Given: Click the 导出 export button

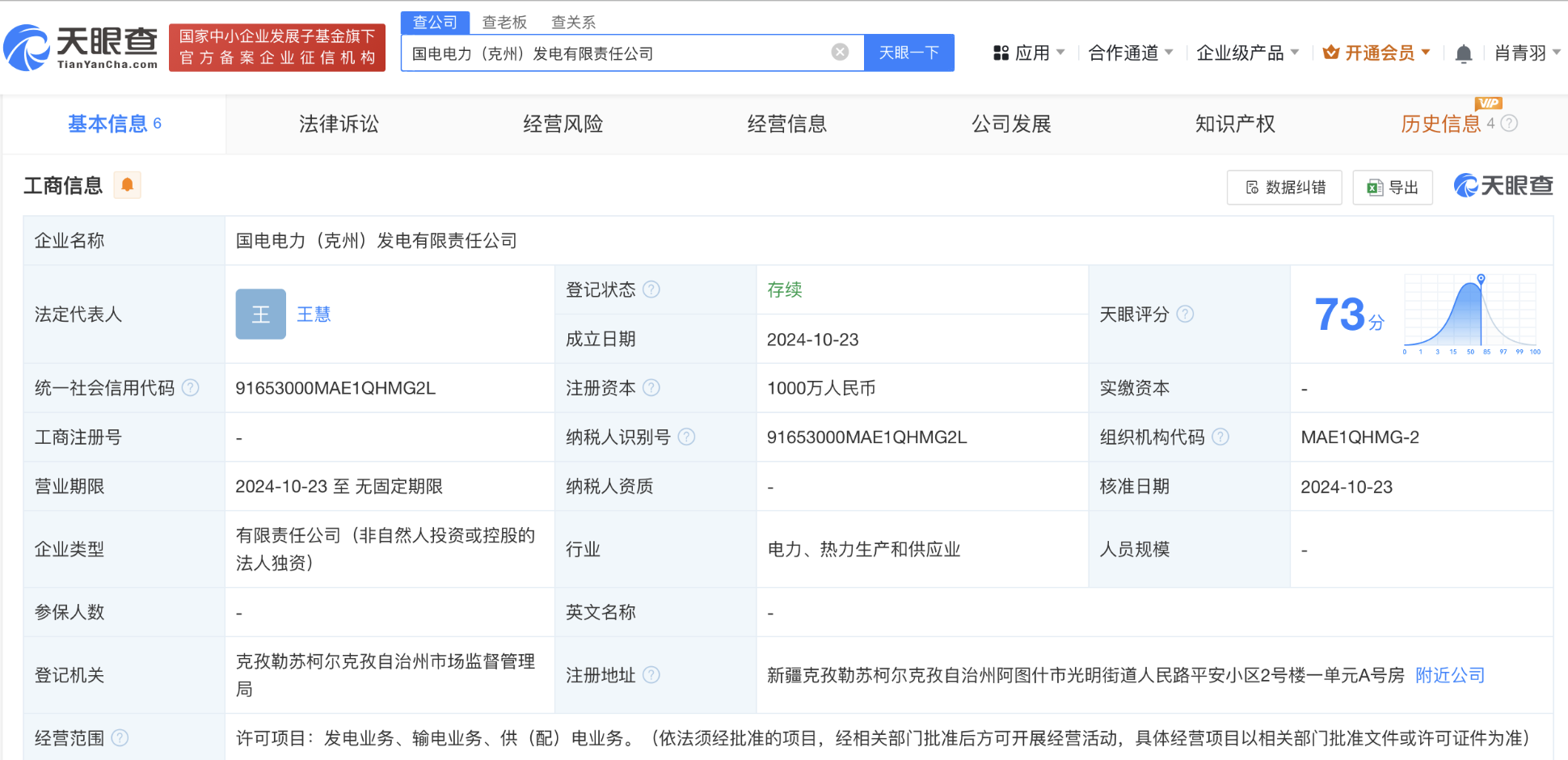Looking at the screenshot, I should [x=1393, y=188].
